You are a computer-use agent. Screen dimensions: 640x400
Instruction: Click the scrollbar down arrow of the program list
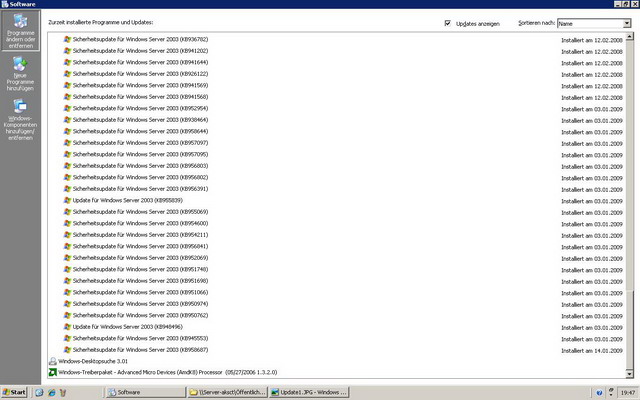point(629,374)
